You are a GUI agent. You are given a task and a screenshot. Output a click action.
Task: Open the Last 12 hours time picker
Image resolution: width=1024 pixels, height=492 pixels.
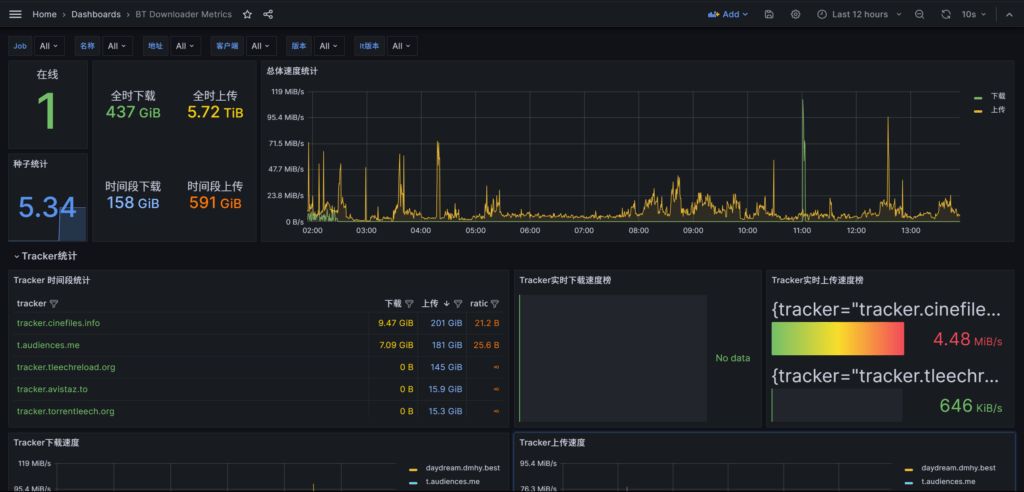[x=859, y=14]
